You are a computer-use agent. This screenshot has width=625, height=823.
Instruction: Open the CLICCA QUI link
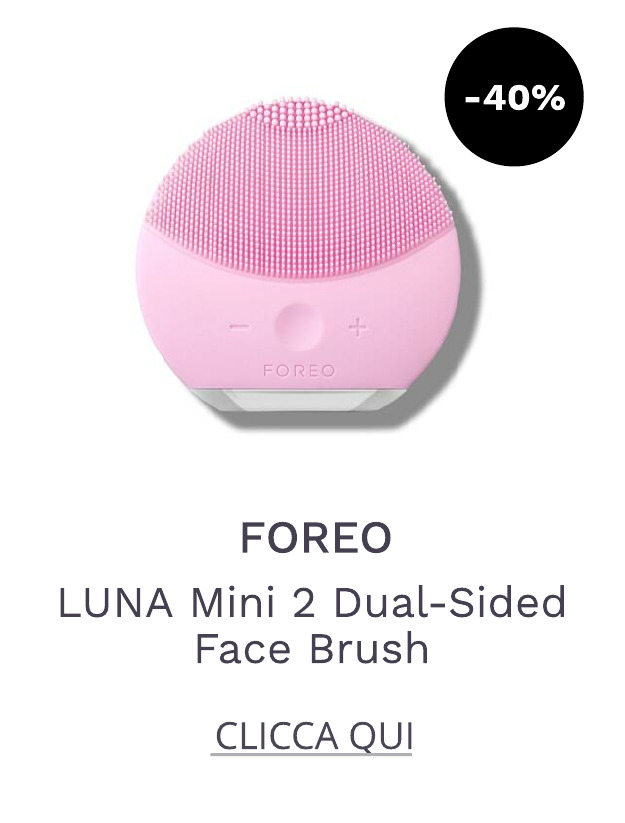coord(314,736)
